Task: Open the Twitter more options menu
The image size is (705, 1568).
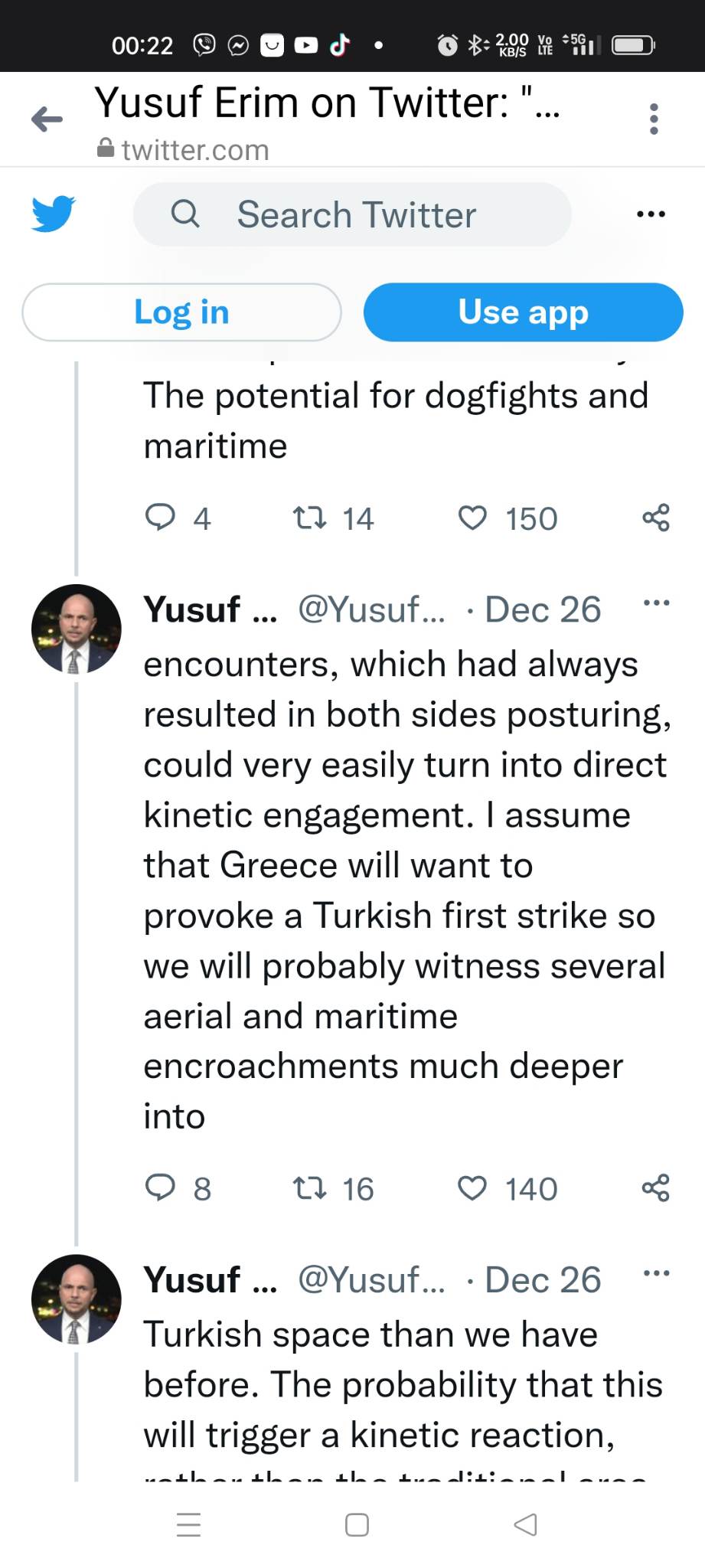Action: [x=651, y=214]
